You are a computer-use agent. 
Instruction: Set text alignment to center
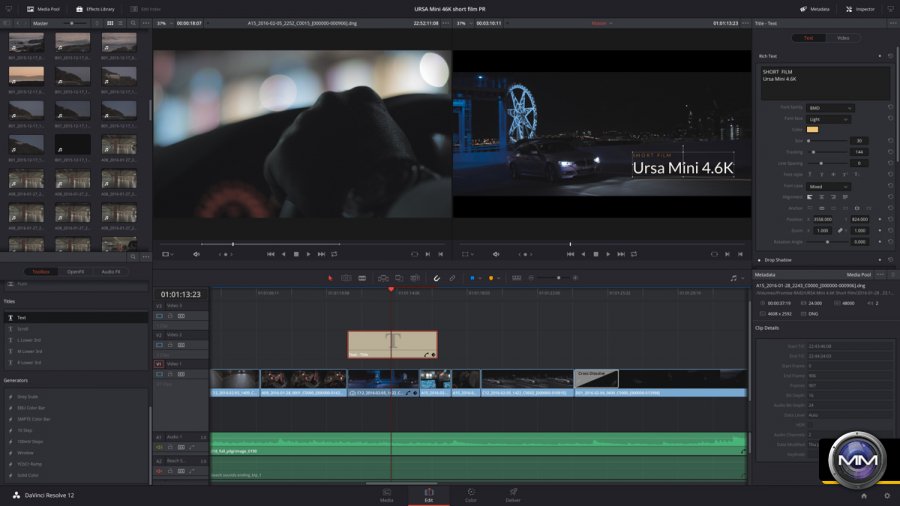point(821,197)
